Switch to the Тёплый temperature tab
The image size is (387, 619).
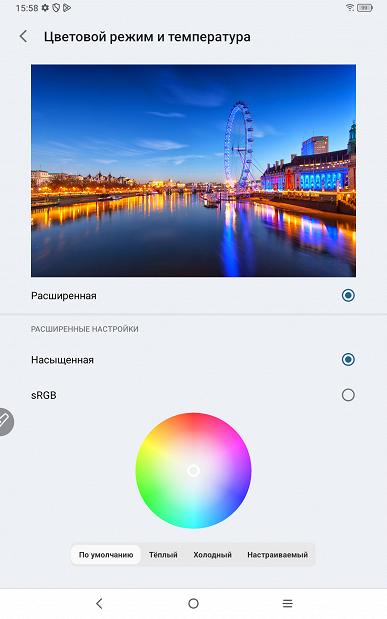[163, 555]
